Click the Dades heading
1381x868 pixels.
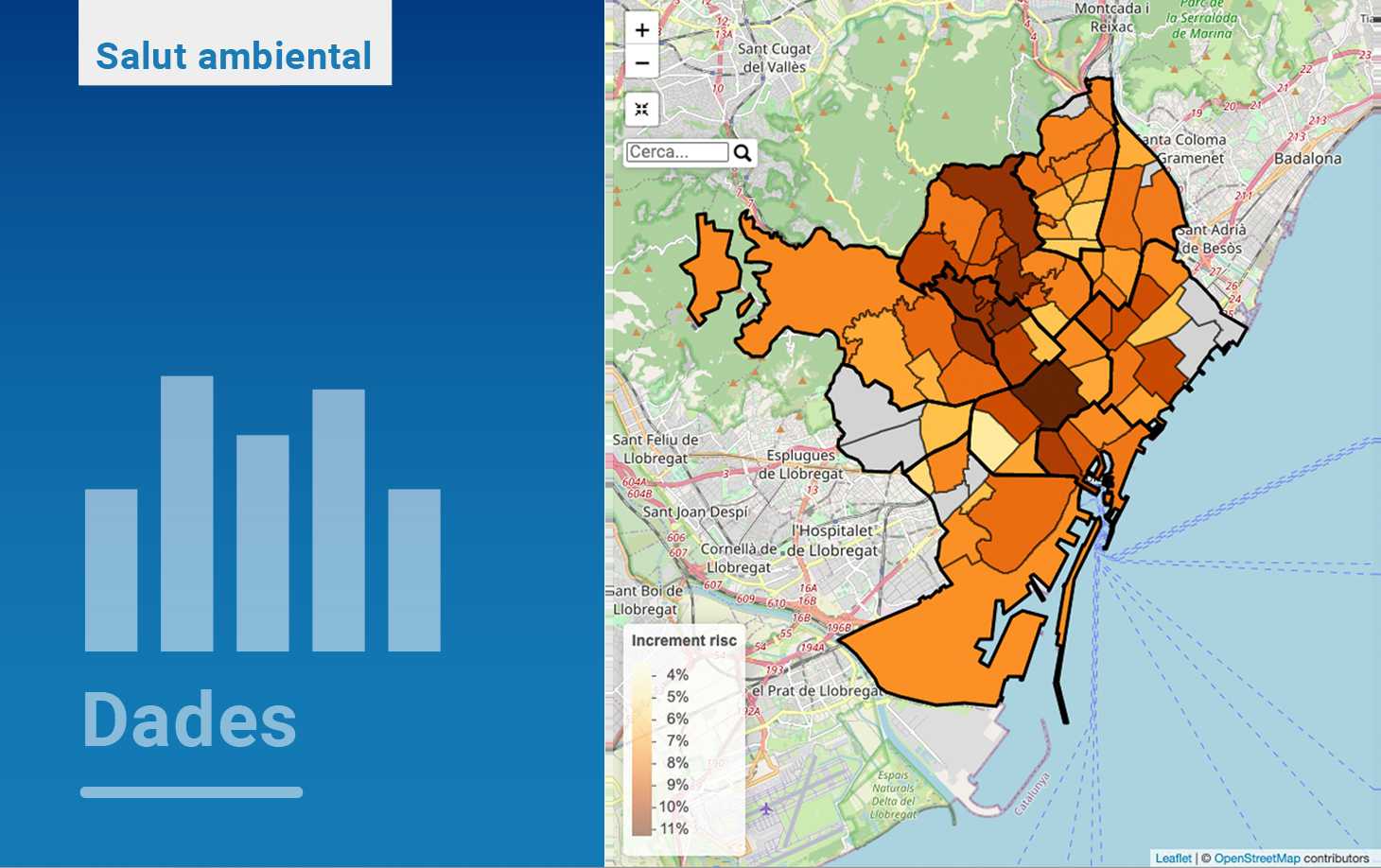click(190, 720)
